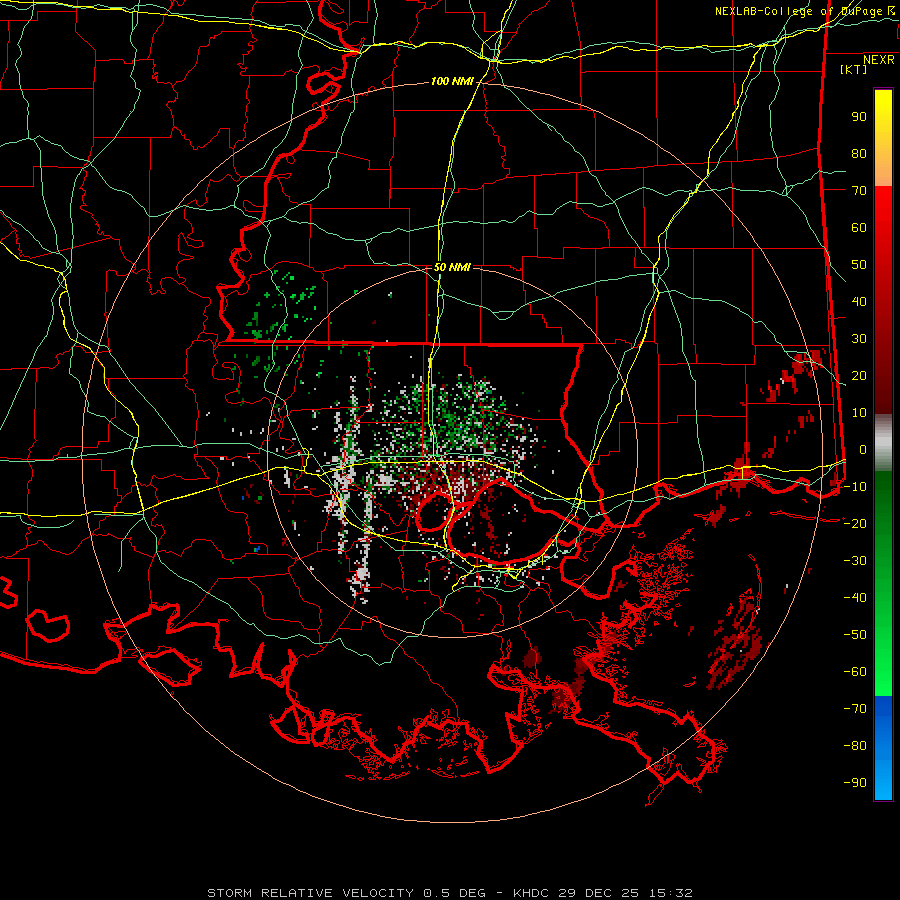Click the -40 scale value
The image size is (900, 900).
coord(855,598)
